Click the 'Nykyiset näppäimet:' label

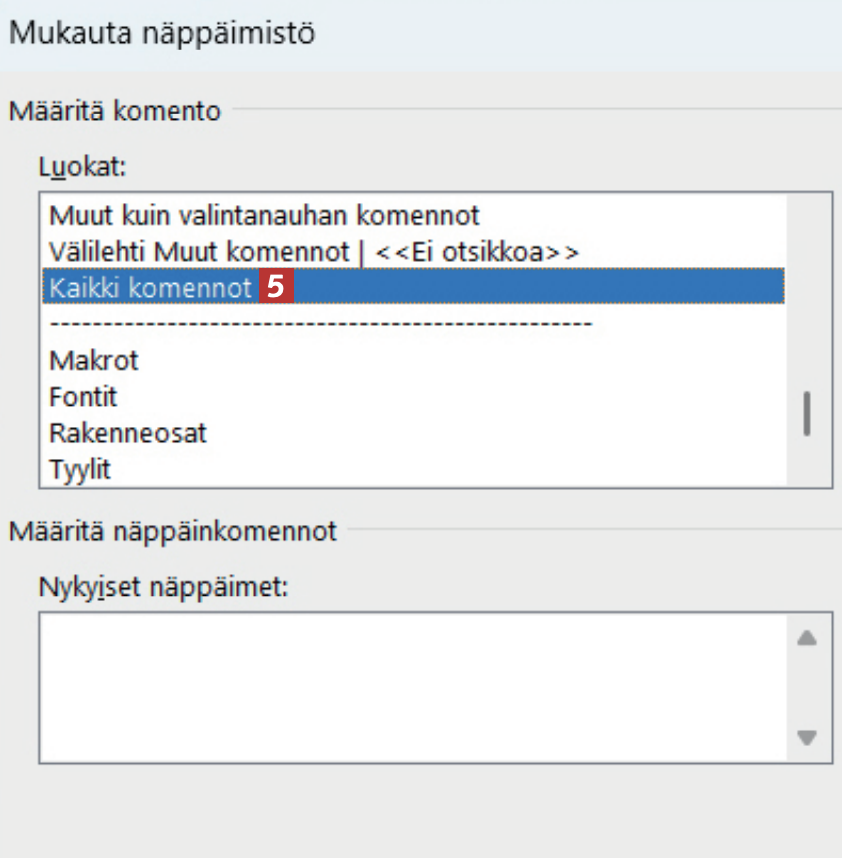[x=164, y=586]
